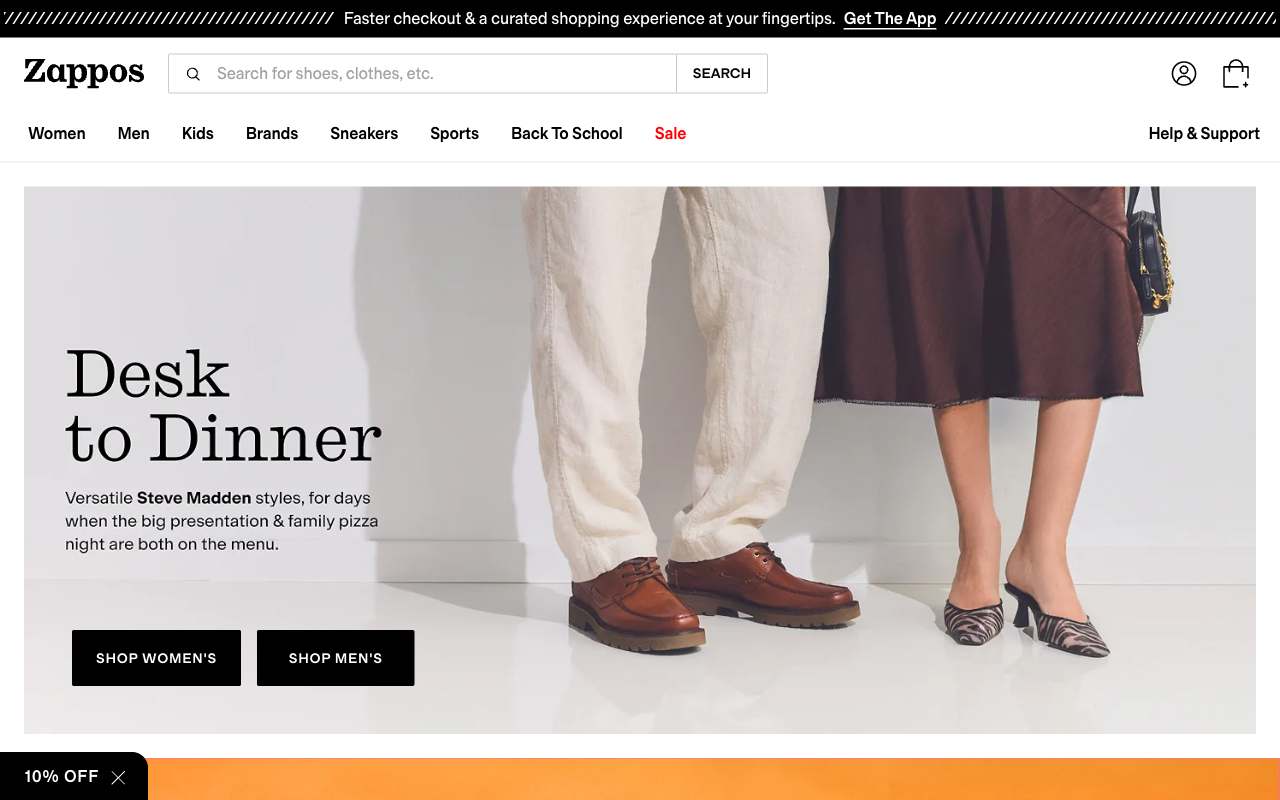Go to Zappos home via logo
This screenshot has height=800, width=1280.
[x=84, y=72]
